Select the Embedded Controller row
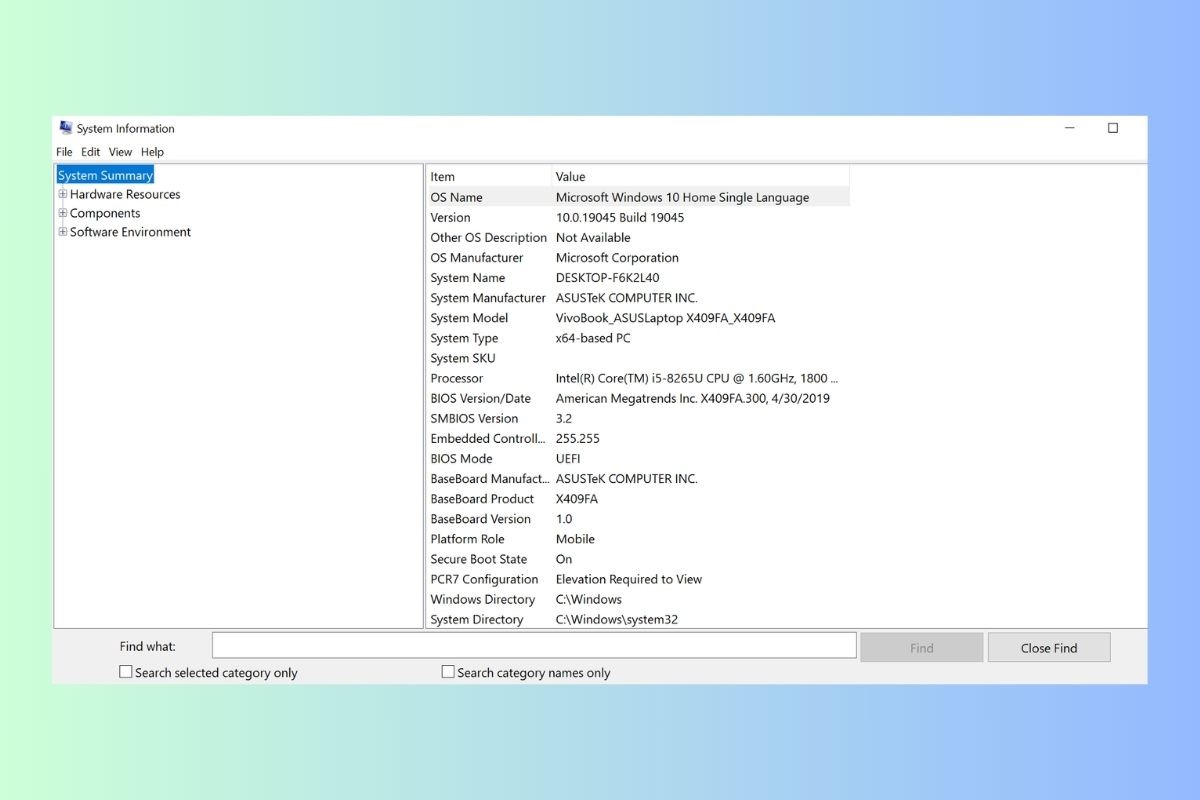1200x800 pixels. [x=638, y=438]
